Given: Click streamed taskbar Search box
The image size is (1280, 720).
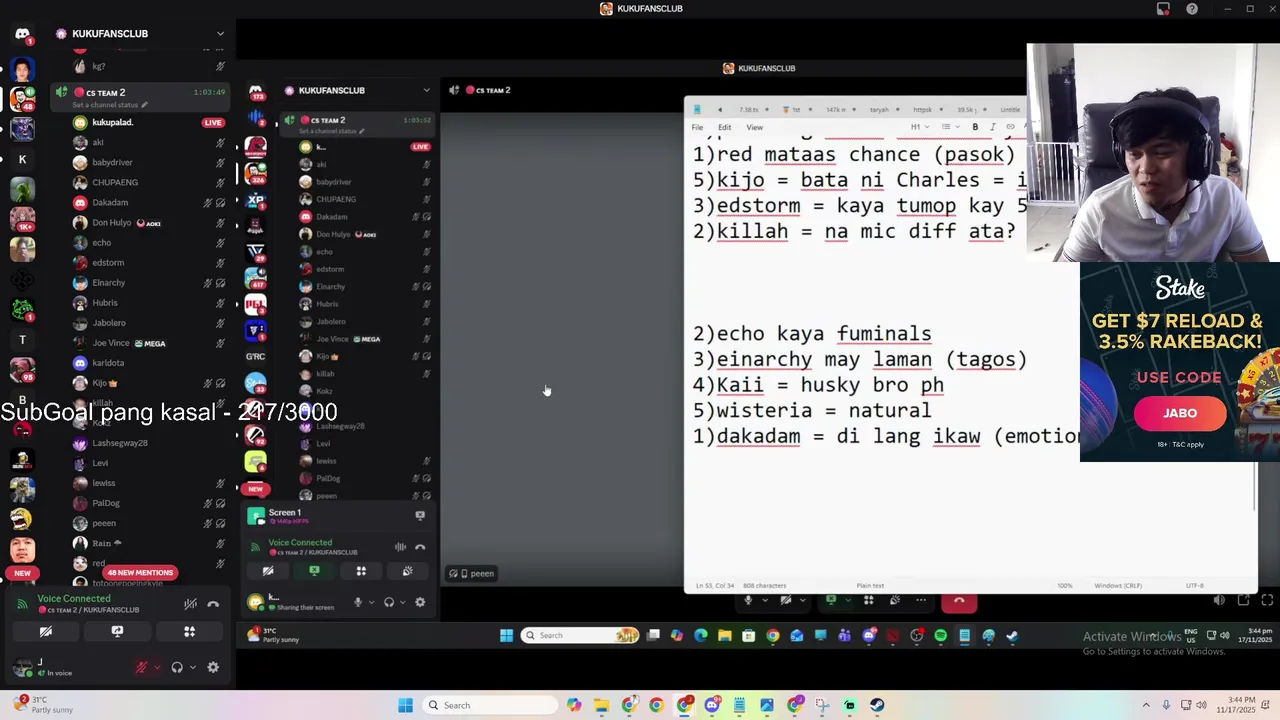Looking at the screenshot, I should click(580, 635).
